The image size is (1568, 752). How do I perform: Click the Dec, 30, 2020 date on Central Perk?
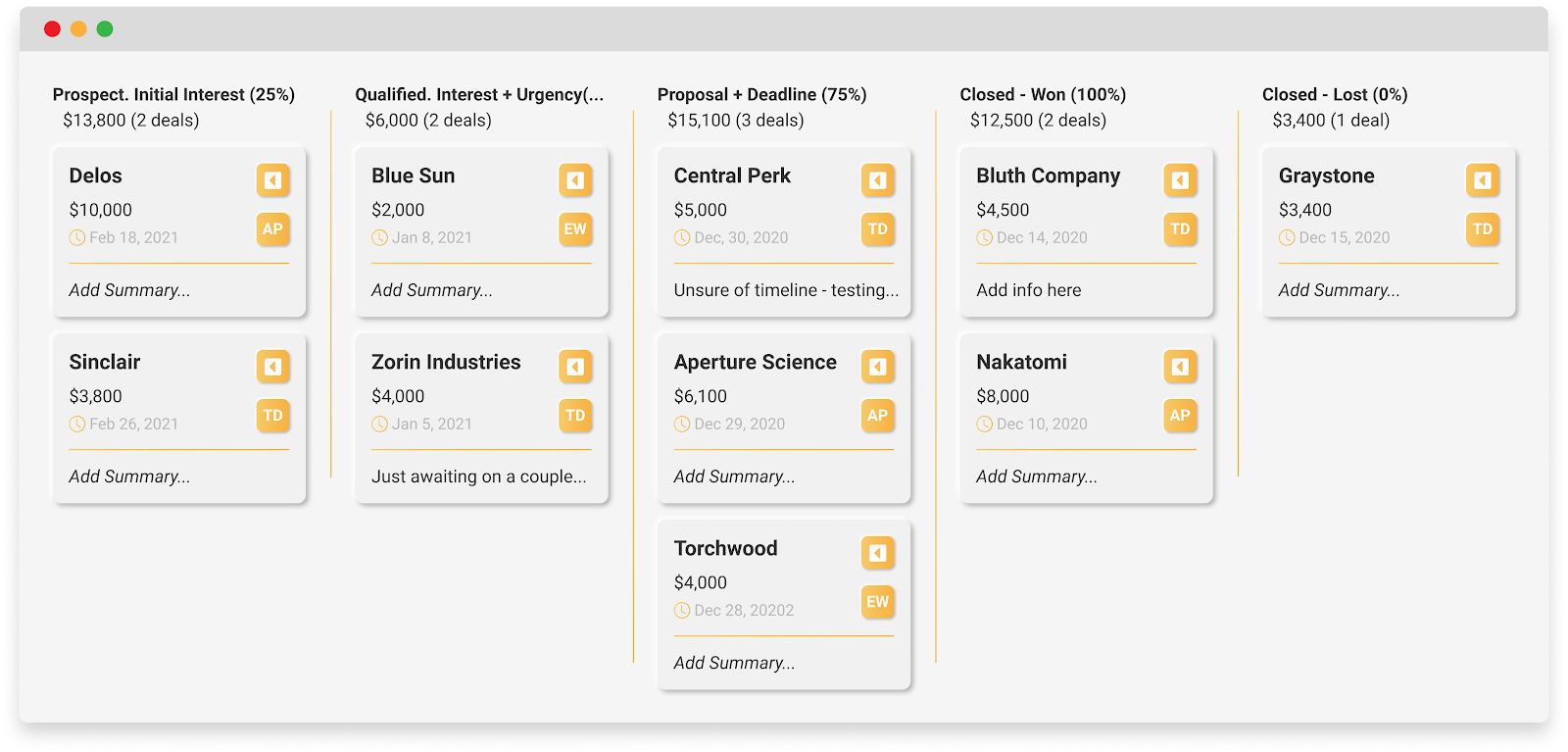[x=742, y=237]
